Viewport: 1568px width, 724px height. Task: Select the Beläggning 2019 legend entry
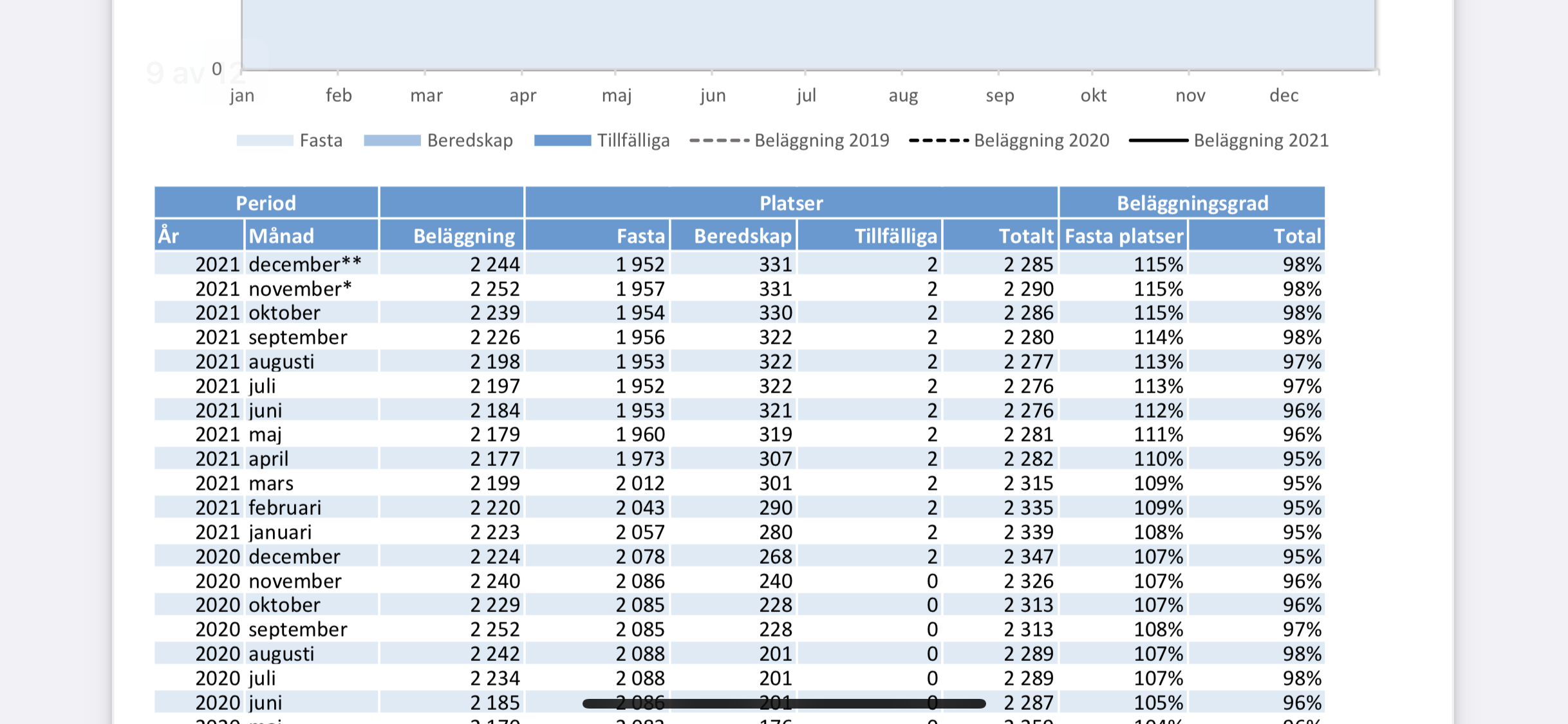(789, 140)
